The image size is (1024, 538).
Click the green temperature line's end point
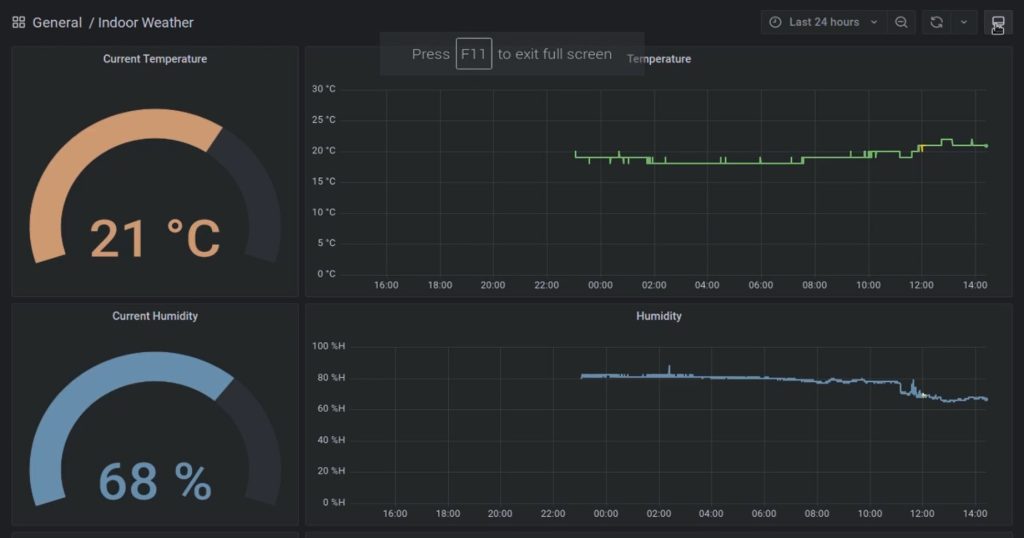coord(986,146)
